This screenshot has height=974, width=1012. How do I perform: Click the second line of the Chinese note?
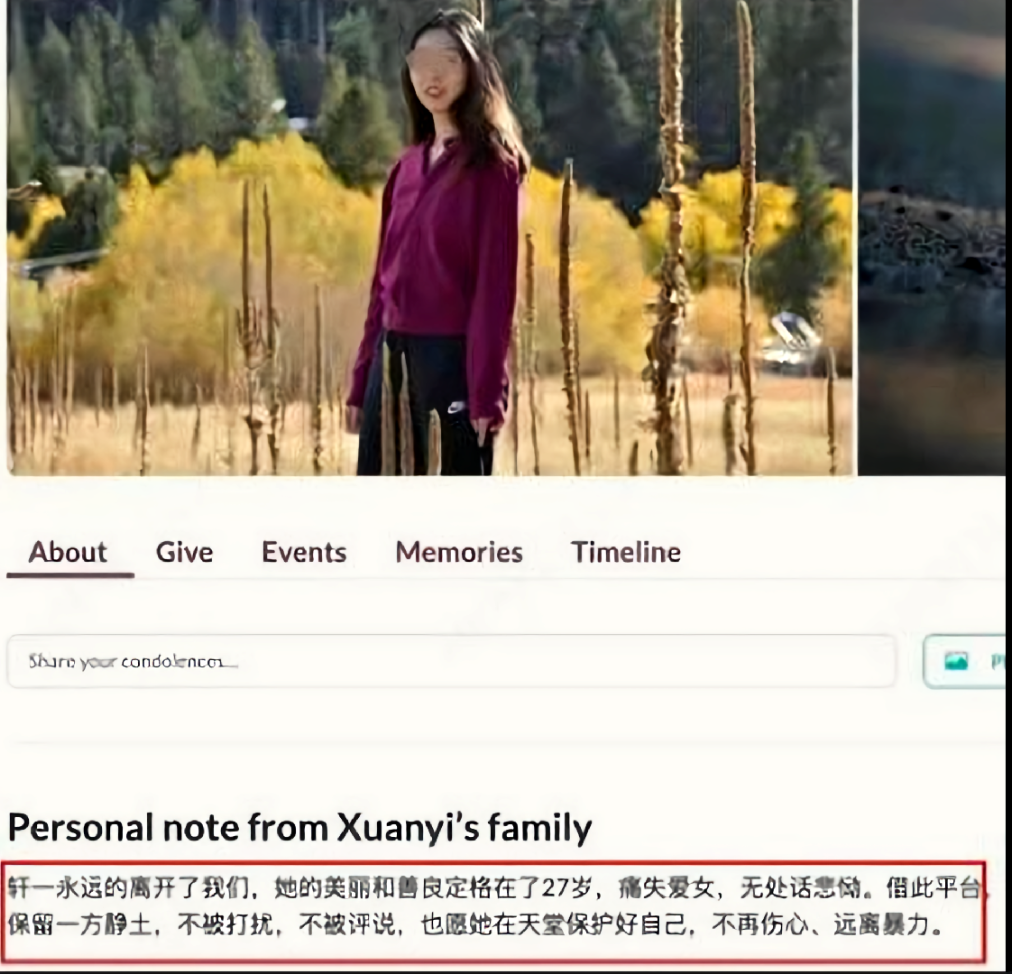click(x=475, y=925)
